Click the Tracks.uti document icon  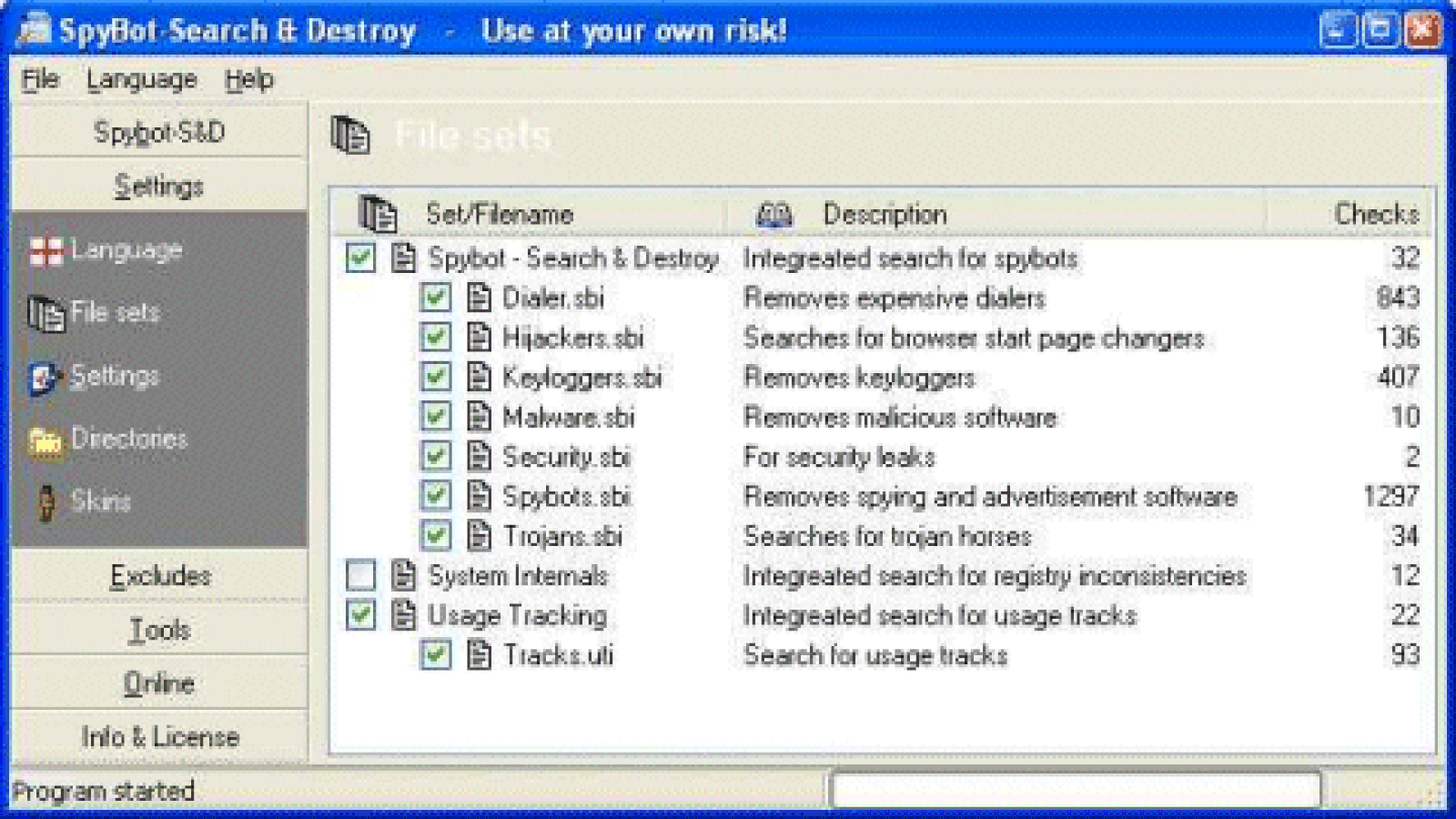click(480, 655)
